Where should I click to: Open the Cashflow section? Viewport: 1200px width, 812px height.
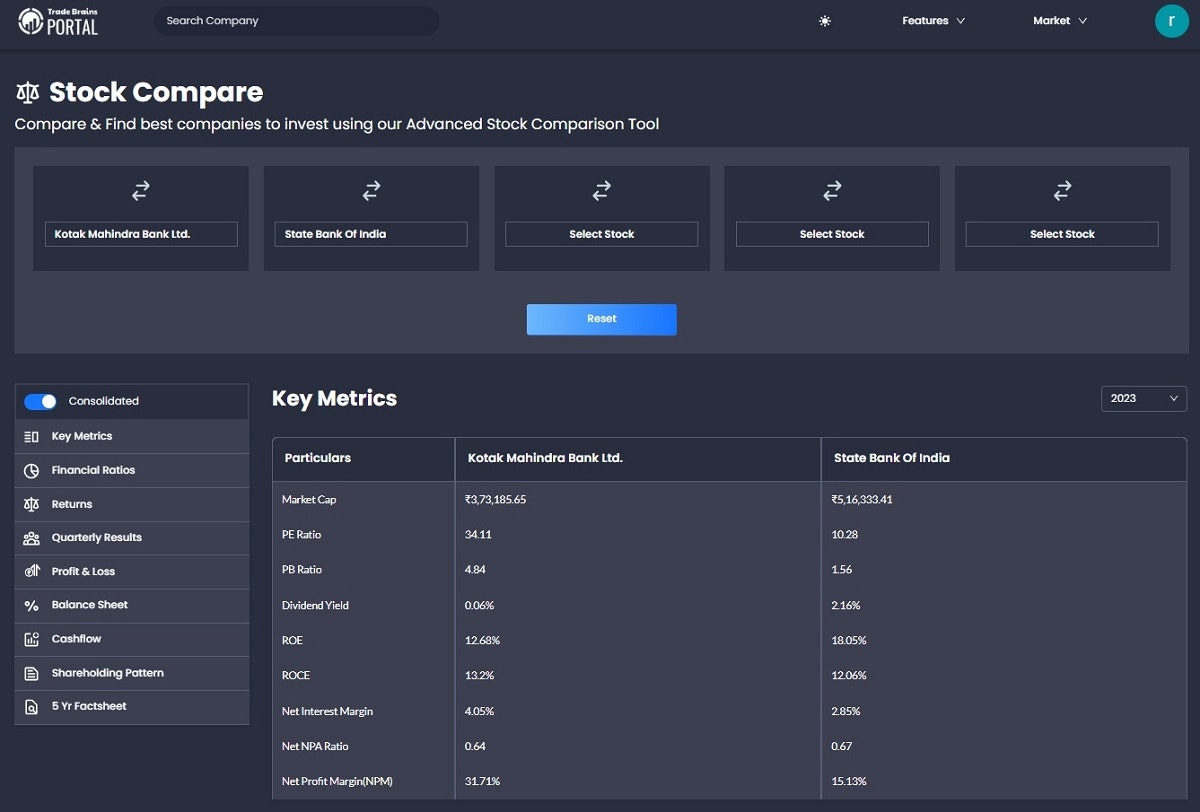pyautogui.click(x=132, y=640)
